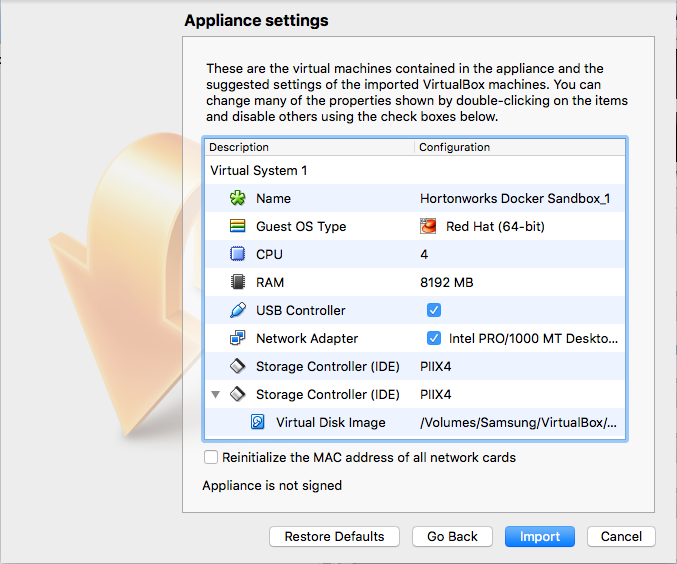Enable Reinitialize the MAC address checkbox

[x=211, y=458]
